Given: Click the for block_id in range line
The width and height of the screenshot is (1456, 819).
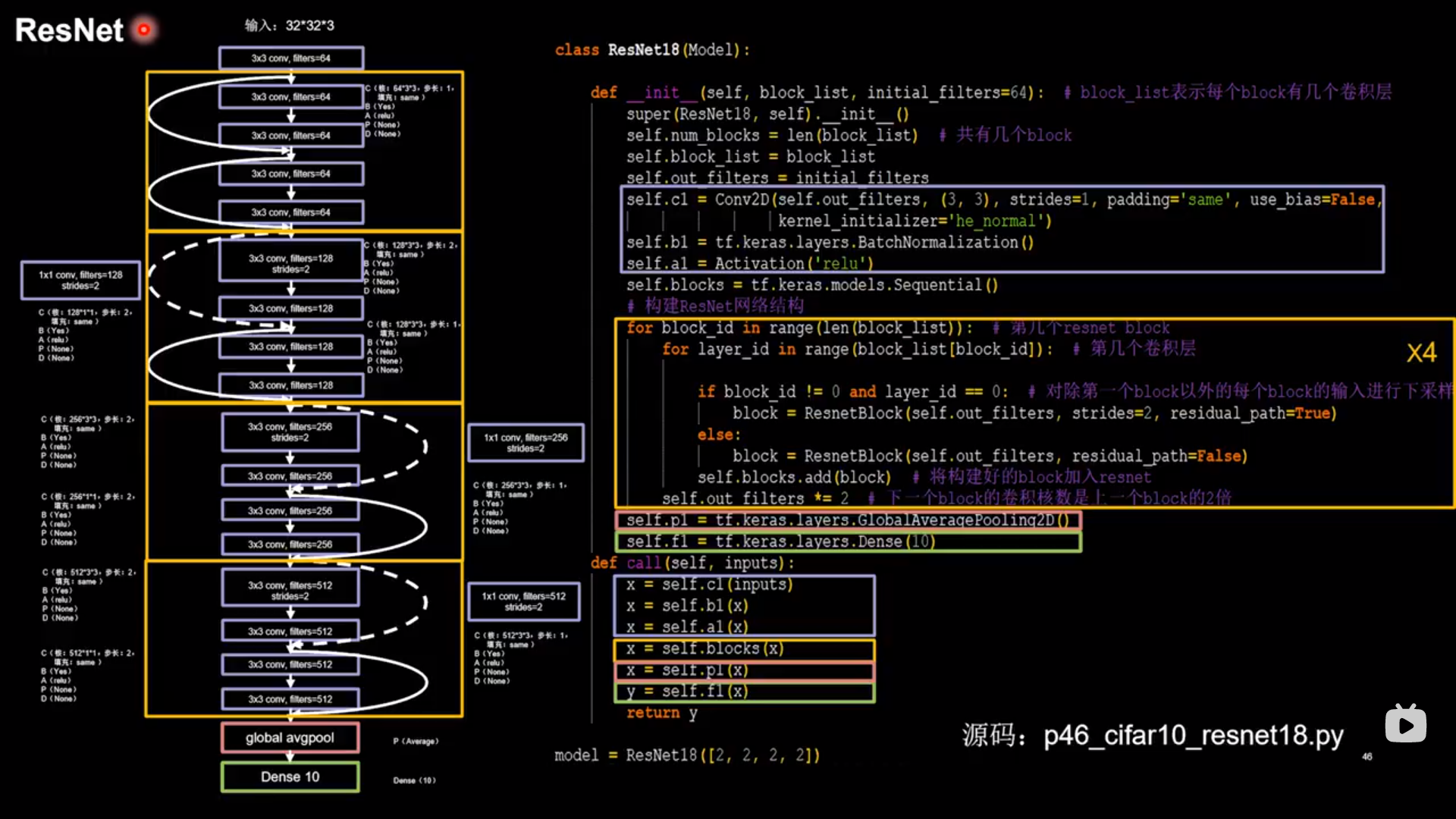Looking at the screenshot, I should 898,328.
